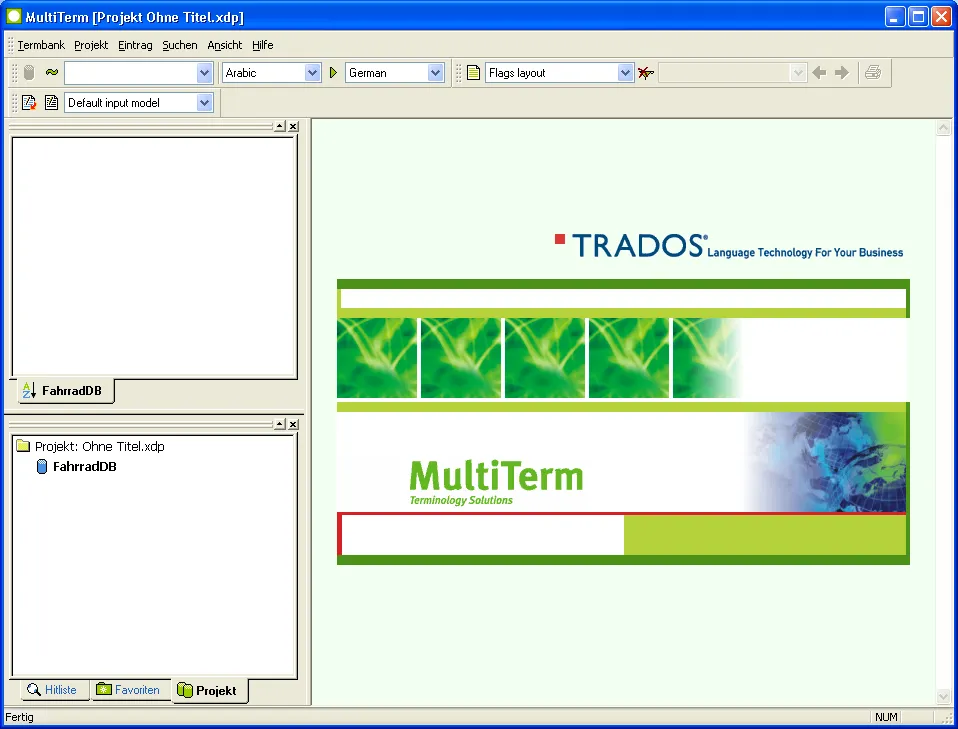This screenshot has width=958, height=729.
Task: Go to next entry with the forward arrow
Action: 842,73
